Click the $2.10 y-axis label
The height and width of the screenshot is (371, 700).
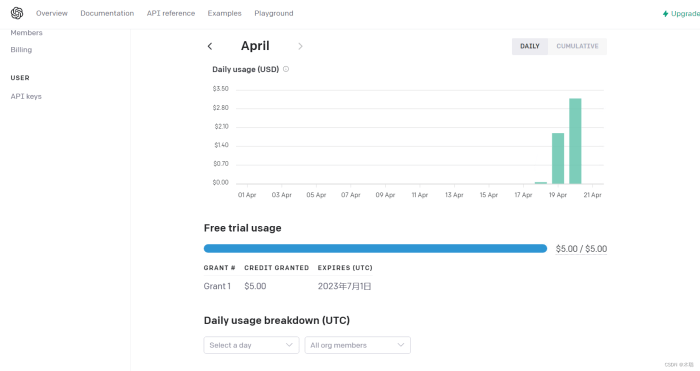pos(221,126)
